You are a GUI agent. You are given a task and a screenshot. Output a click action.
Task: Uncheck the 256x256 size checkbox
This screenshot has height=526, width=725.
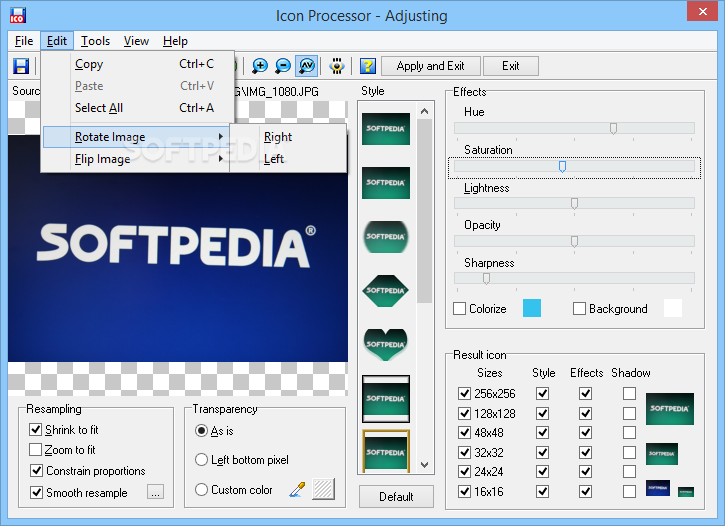pos(464,393)
